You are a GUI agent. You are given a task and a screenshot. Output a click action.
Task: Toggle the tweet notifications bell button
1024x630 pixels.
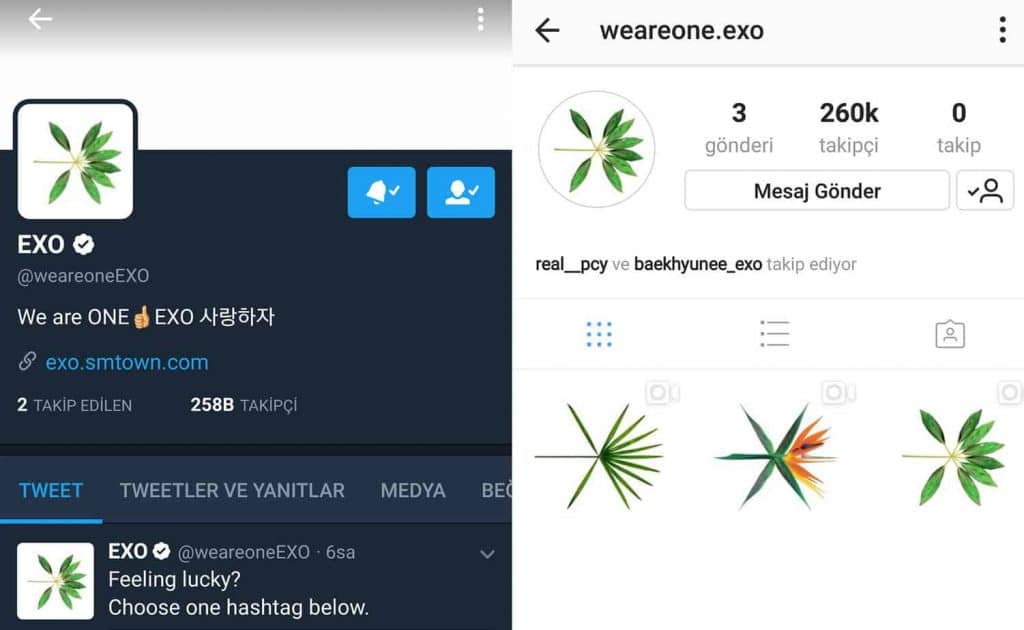(381, 192)
